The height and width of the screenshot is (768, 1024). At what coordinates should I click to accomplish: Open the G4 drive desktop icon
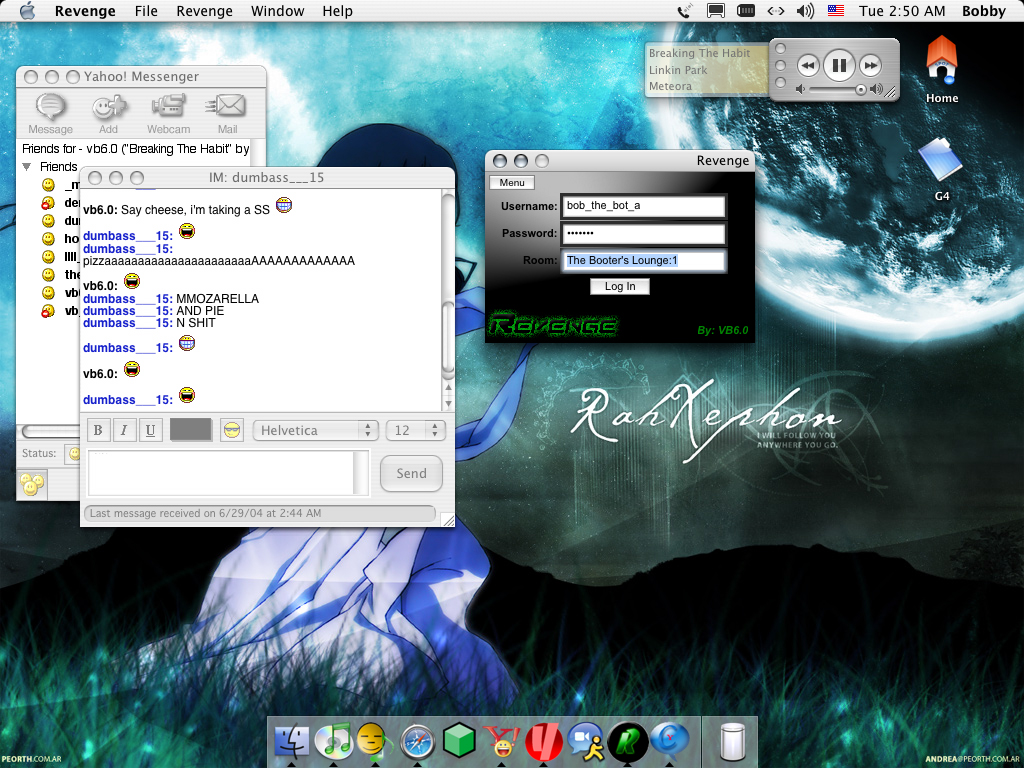tap(942, 170)
